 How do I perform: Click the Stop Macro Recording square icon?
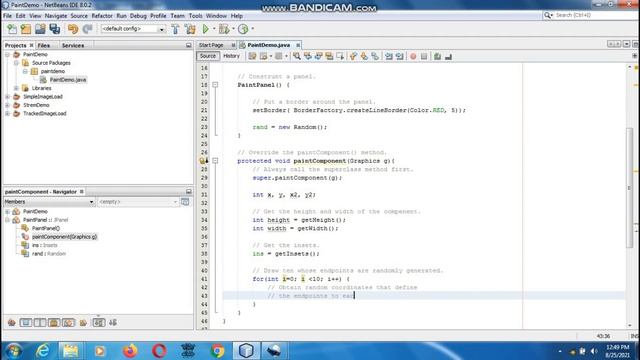click(424, 56)
